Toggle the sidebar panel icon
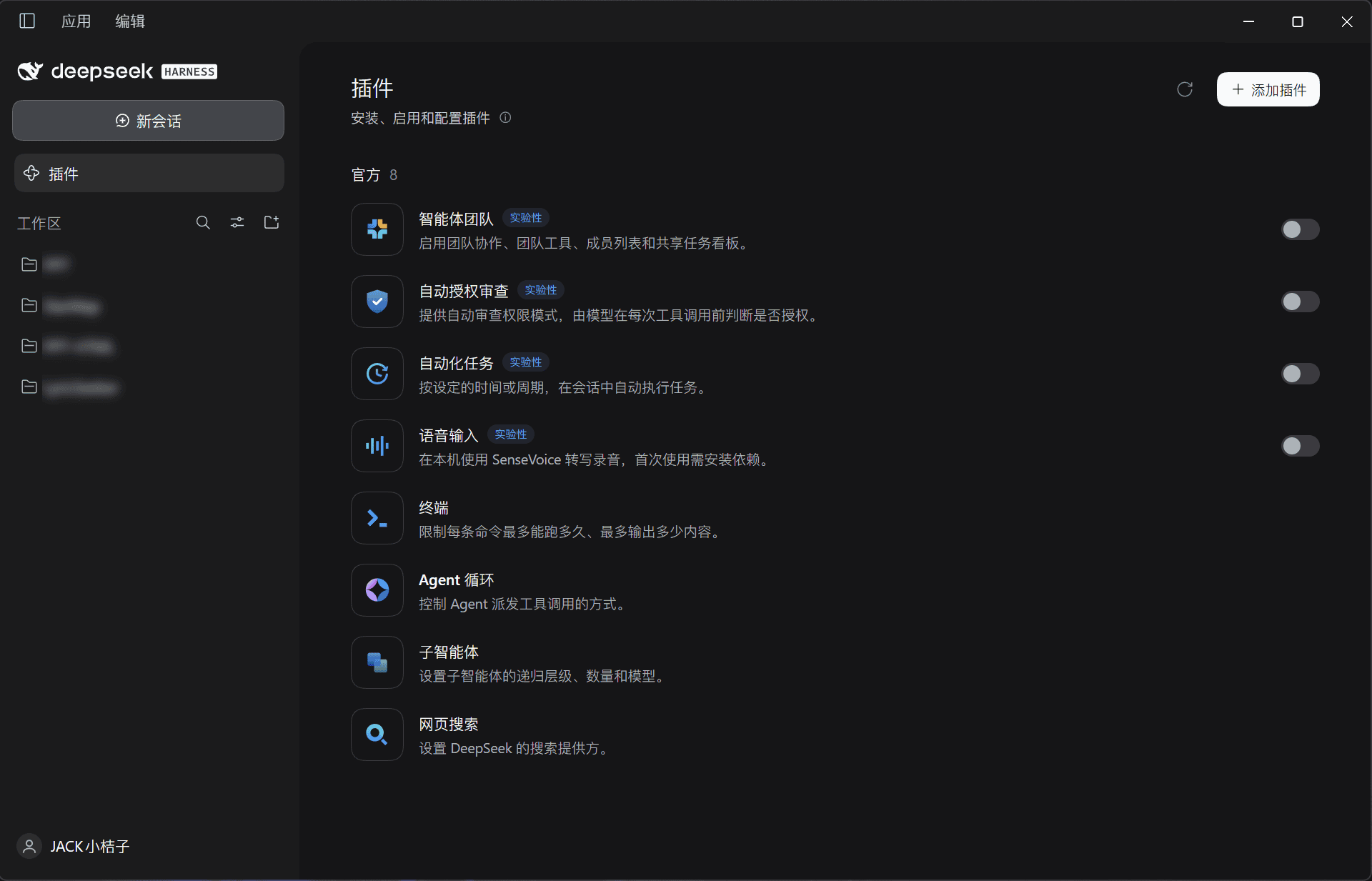This screenshot has height=881, width=1372. (27, 21)
